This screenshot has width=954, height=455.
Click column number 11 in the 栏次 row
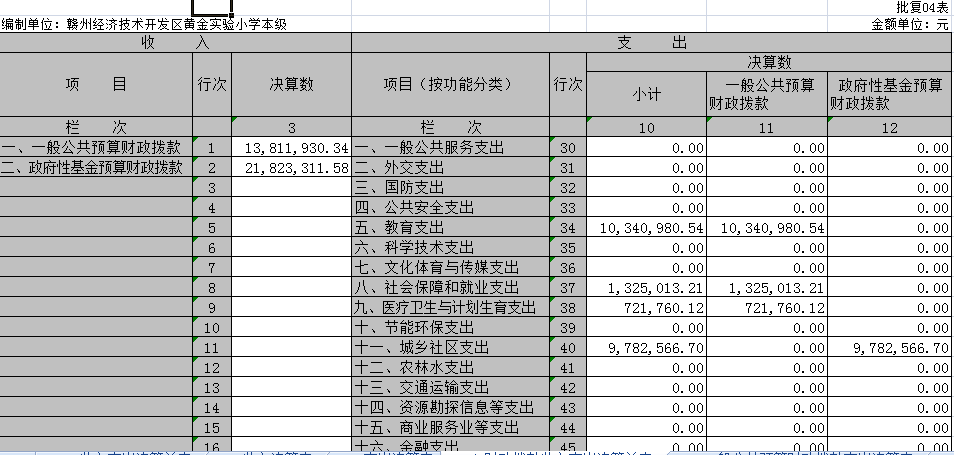coord(767,127)
